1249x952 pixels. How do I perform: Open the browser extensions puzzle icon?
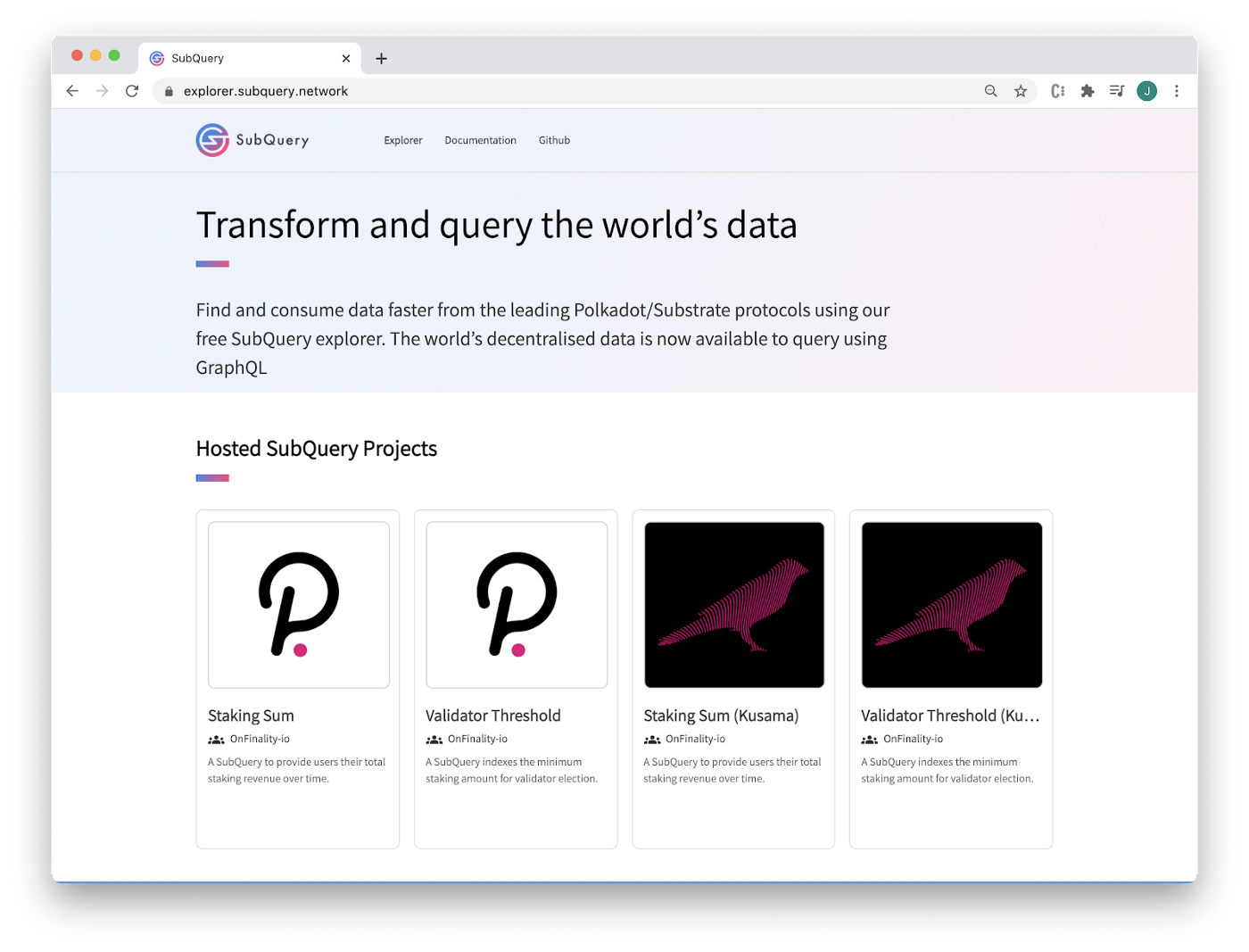[1088, 91]
